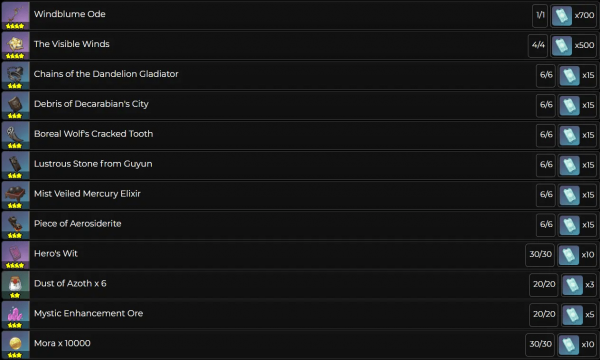The height and width of the screenshot is (360, 600).
Task: Click the Hero's Wit book icon
Action: tap(15, 255)
